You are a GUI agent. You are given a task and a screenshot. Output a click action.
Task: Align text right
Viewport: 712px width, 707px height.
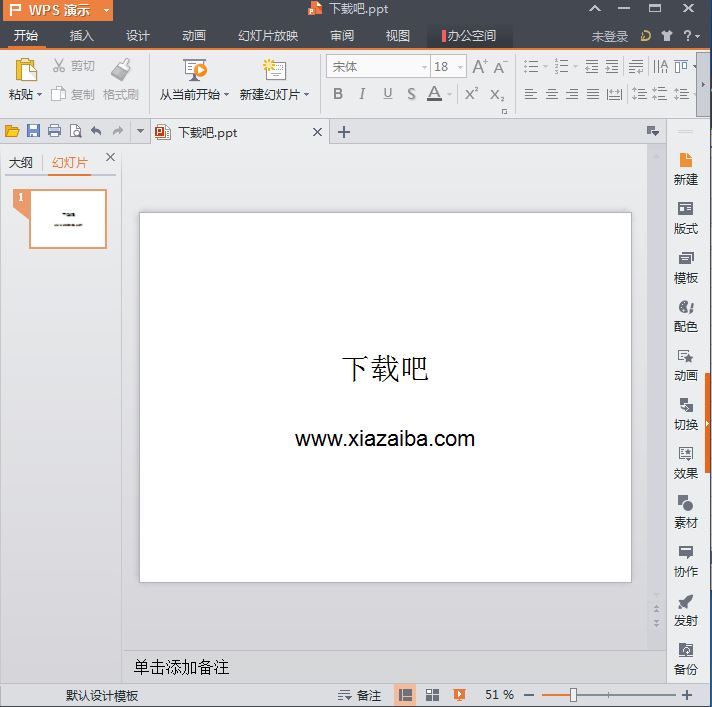click(x=572, y=94)
